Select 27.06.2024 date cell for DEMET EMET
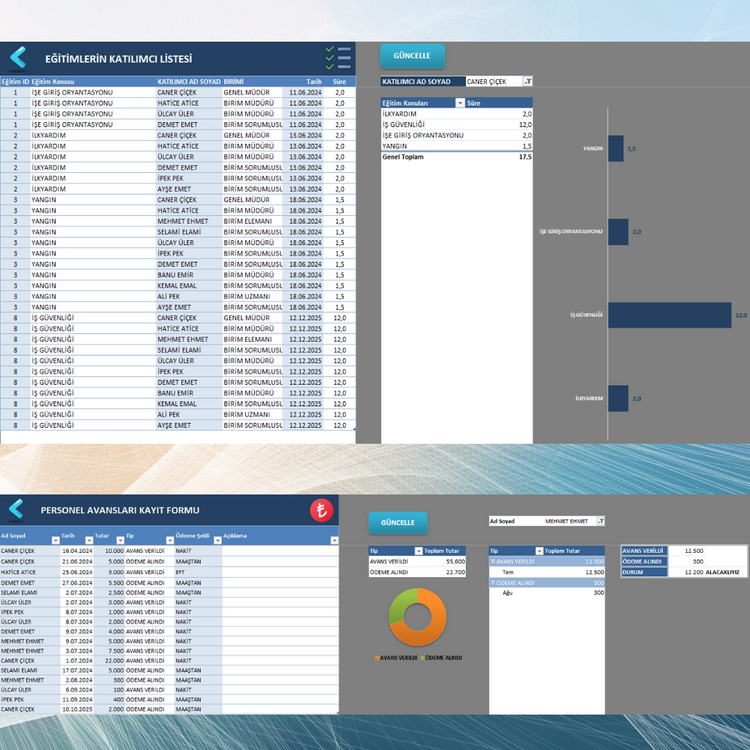This screenshot has height=750, width=750. (x=77, y=583)
